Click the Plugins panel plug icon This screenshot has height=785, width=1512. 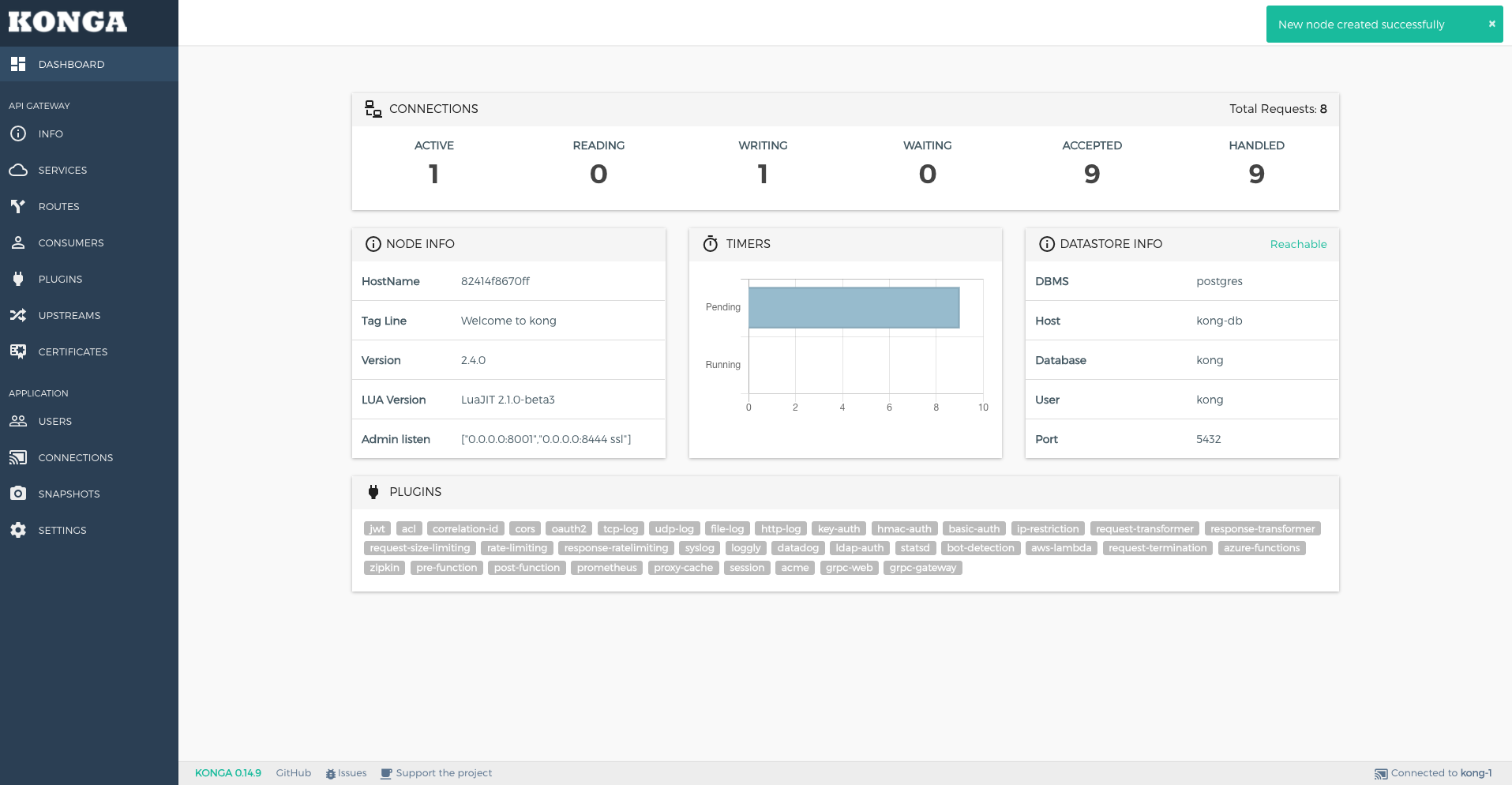tap(373, 492)
